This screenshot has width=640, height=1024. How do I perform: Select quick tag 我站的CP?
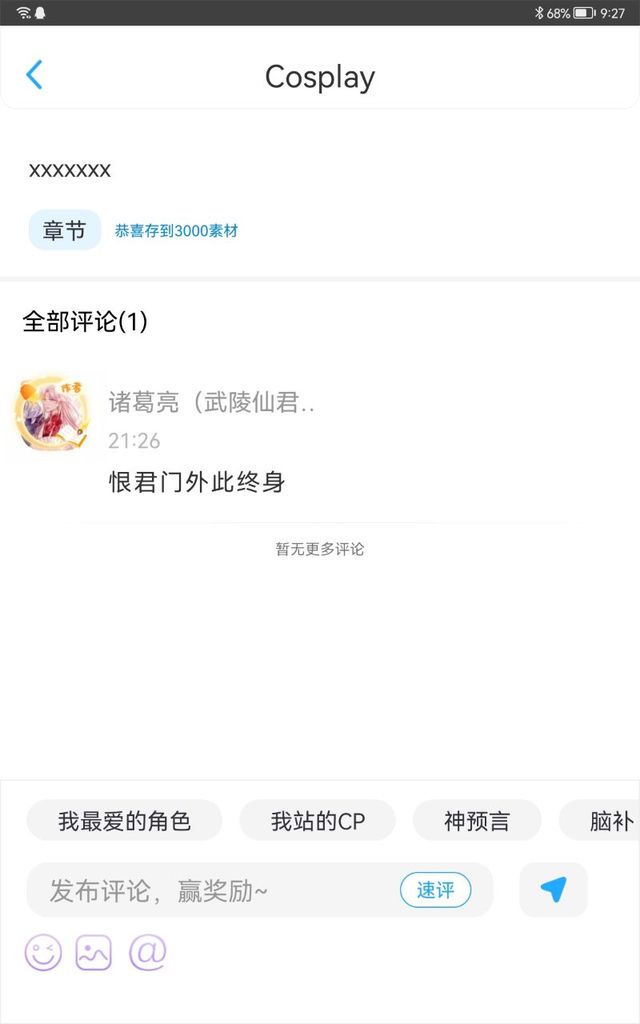317,820
